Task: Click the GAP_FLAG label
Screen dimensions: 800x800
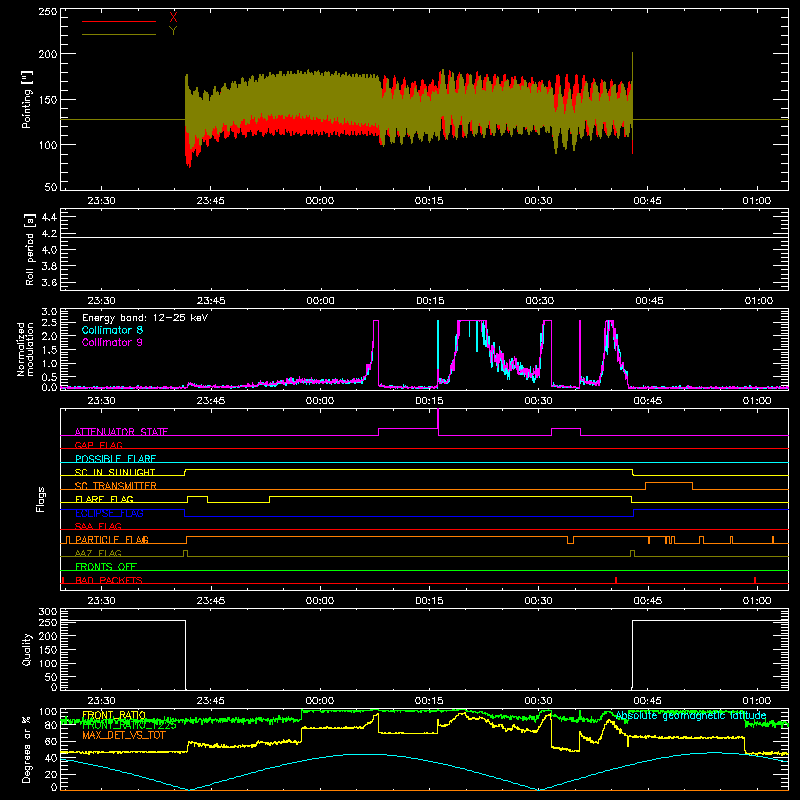Action: (98, 445)
